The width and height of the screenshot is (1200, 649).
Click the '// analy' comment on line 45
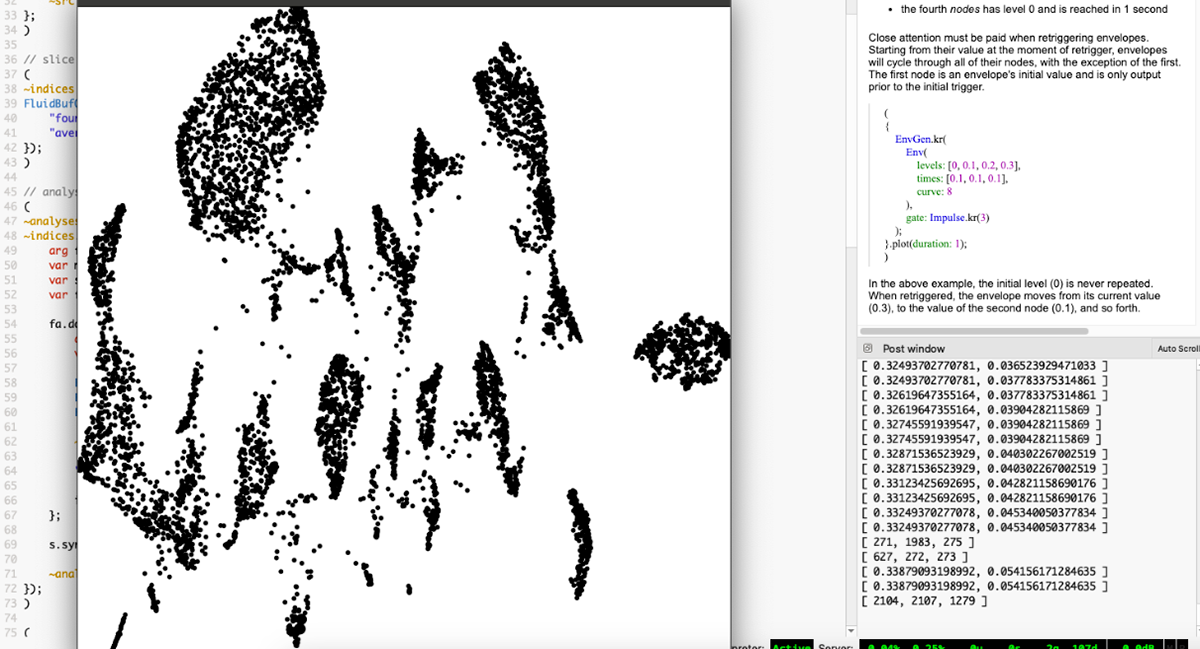[51, 191]
